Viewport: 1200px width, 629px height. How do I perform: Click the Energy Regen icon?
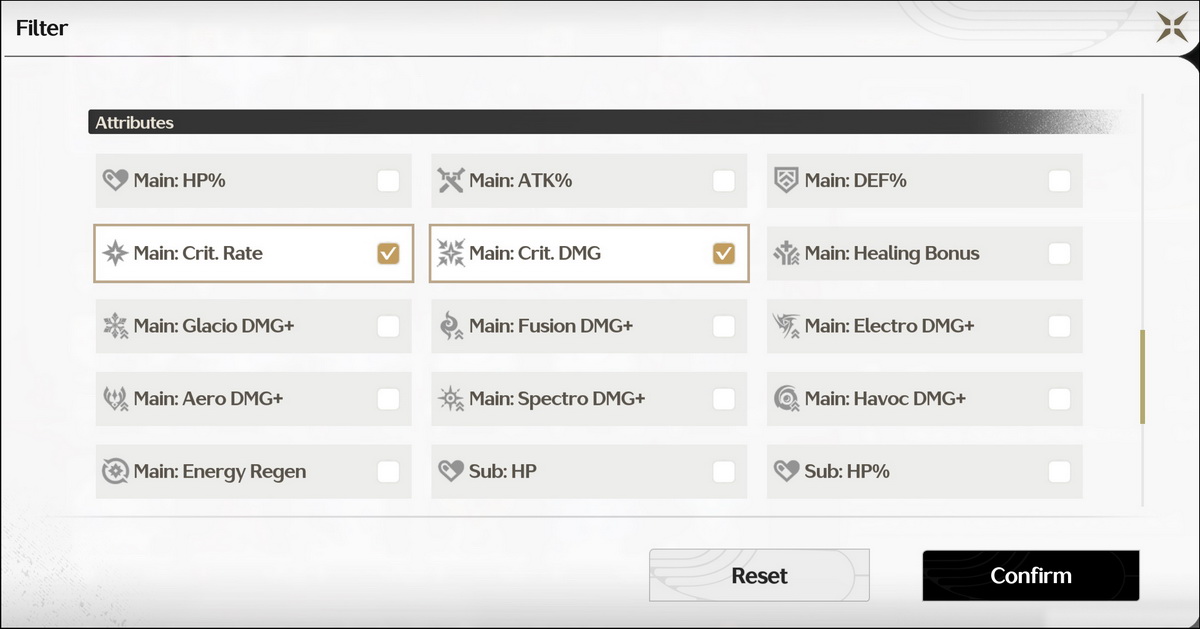(115, 471)
